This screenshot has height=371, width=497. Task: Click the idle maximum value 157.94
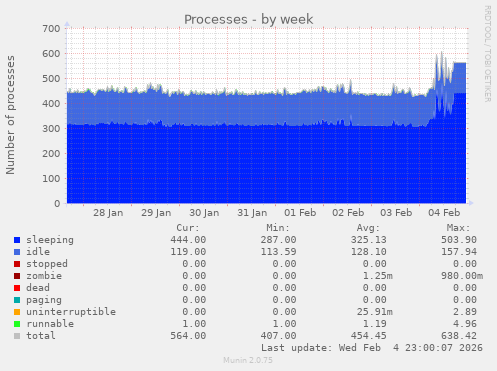tap(459, 252)
